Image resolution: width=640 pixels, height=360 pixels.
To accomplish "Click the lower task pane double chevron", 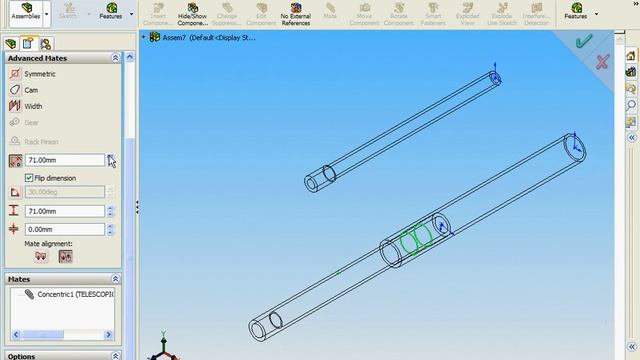I will [631, 347].
